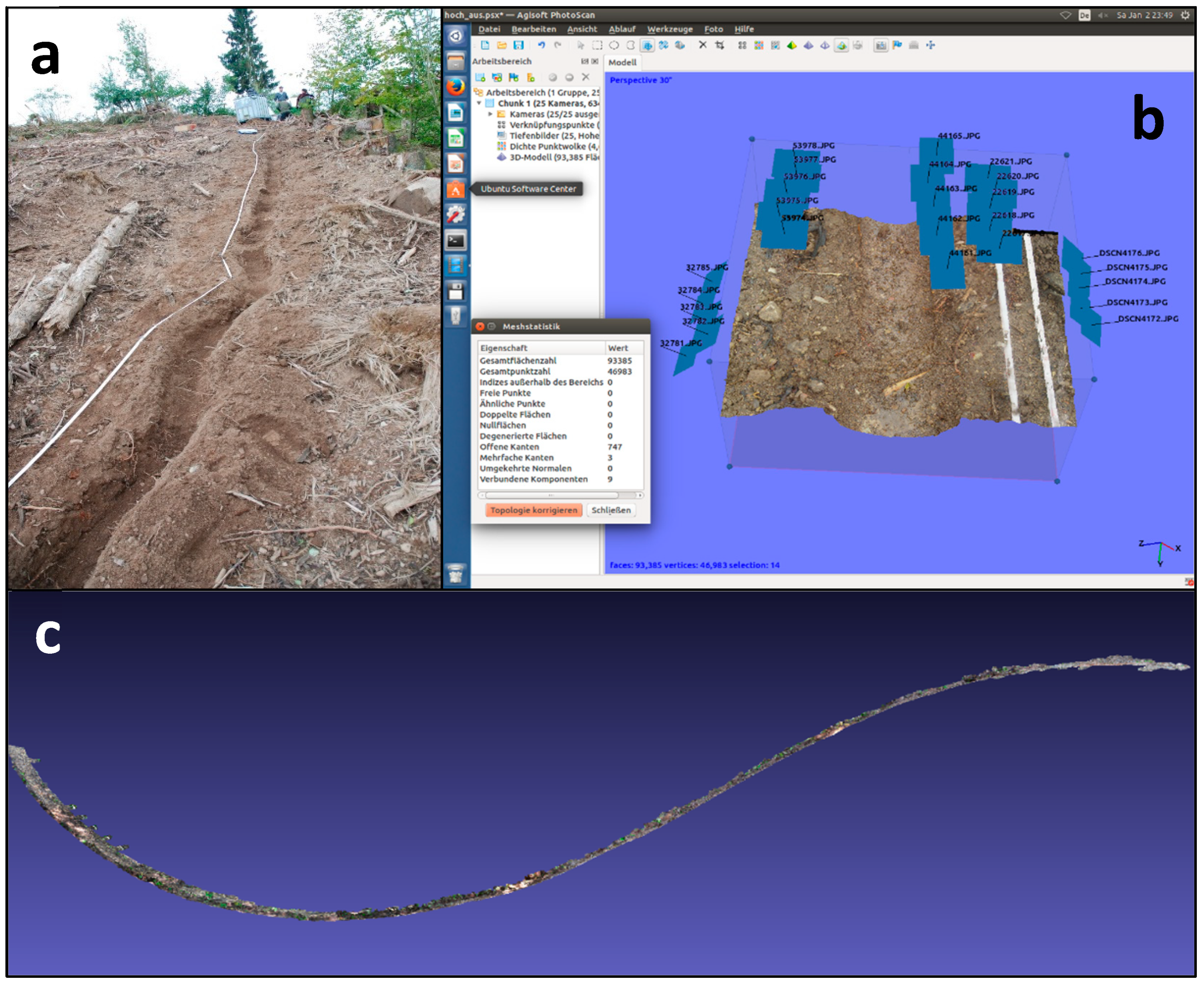Select the circle selection tool

(x=614, y=45)
